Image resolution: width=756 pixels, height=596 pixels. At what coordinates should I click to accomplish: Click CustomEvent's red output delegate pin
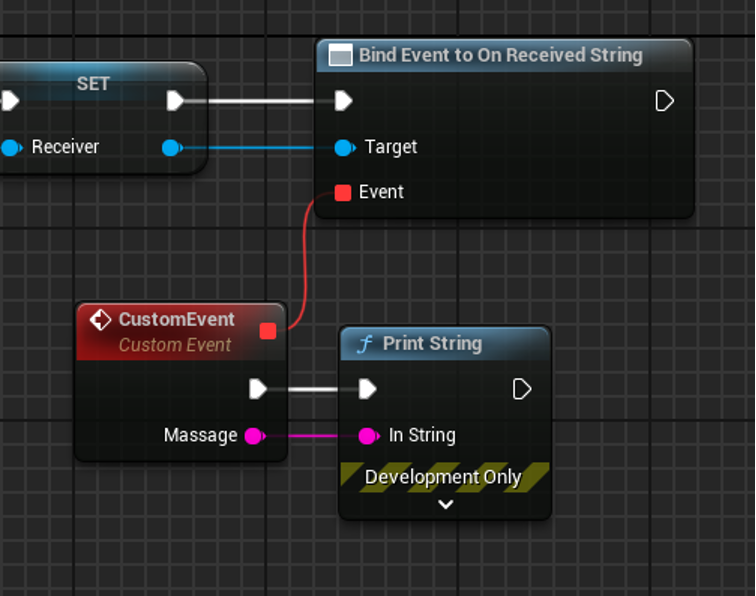(267, 331)
